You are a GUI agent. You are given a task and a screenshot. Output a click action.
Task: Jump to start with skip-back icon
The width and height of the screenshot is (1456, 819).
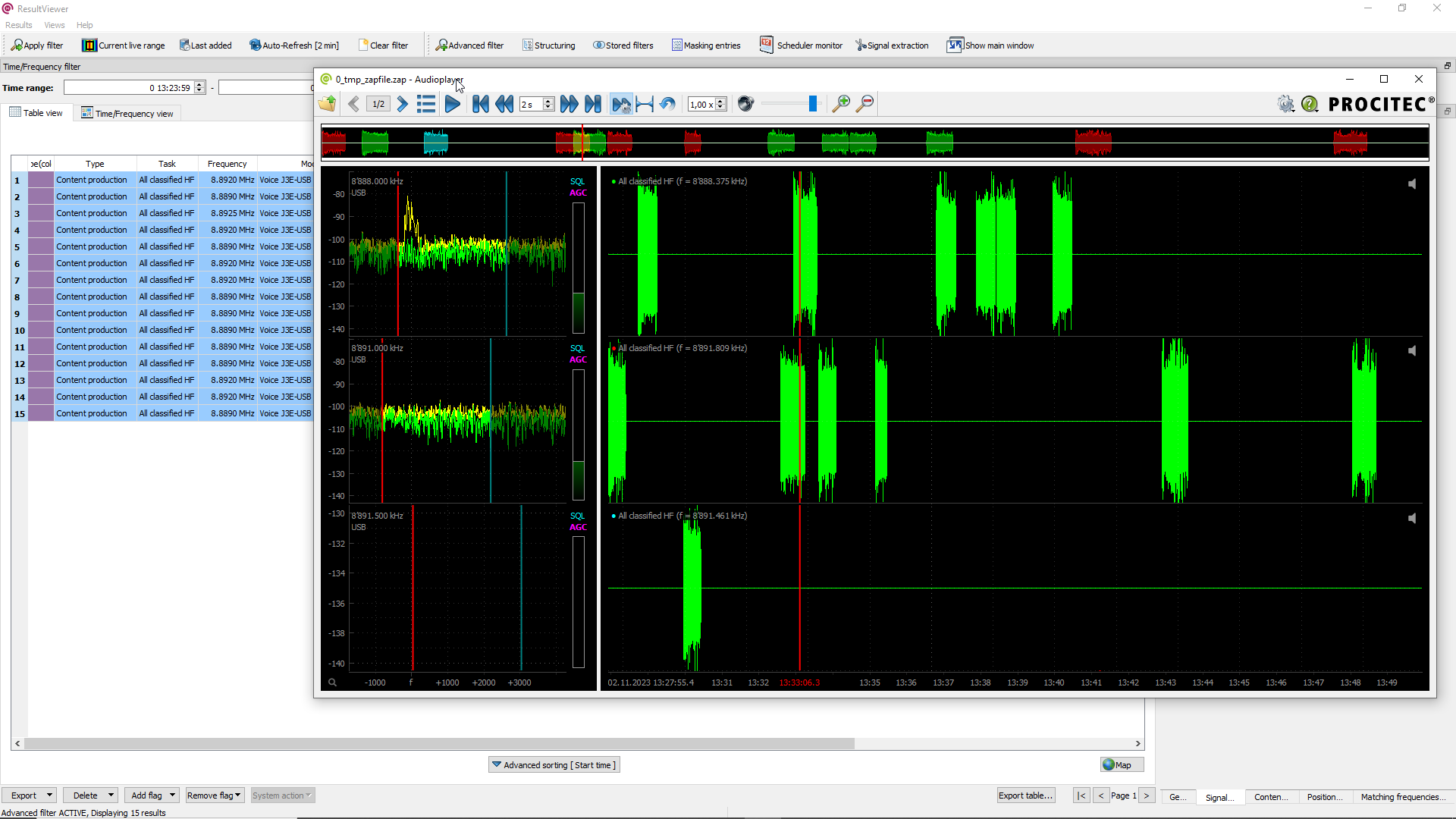point(480,104)
